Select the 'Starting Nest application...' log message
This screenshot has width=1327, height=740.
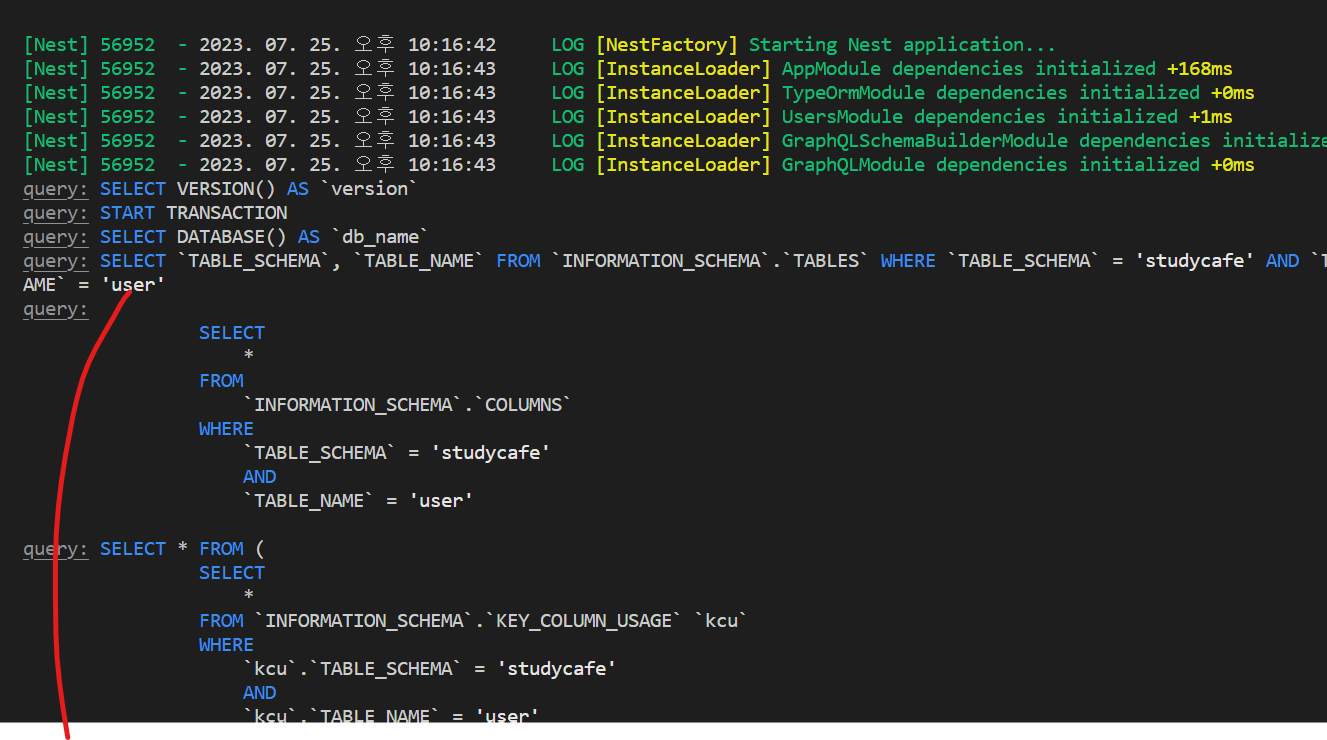[902, 45]
